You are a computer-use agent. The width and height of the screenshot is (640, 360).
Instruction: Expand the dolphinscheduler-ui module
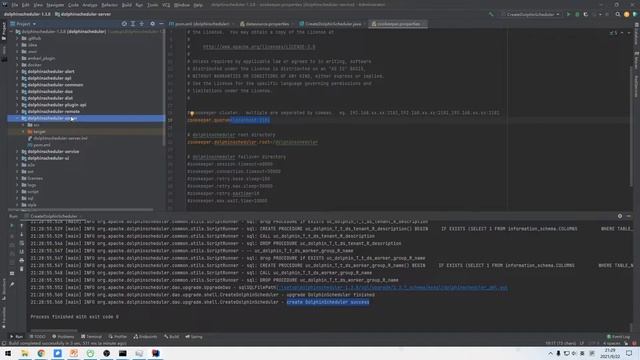pyautogui.click(x=18, y=158)
